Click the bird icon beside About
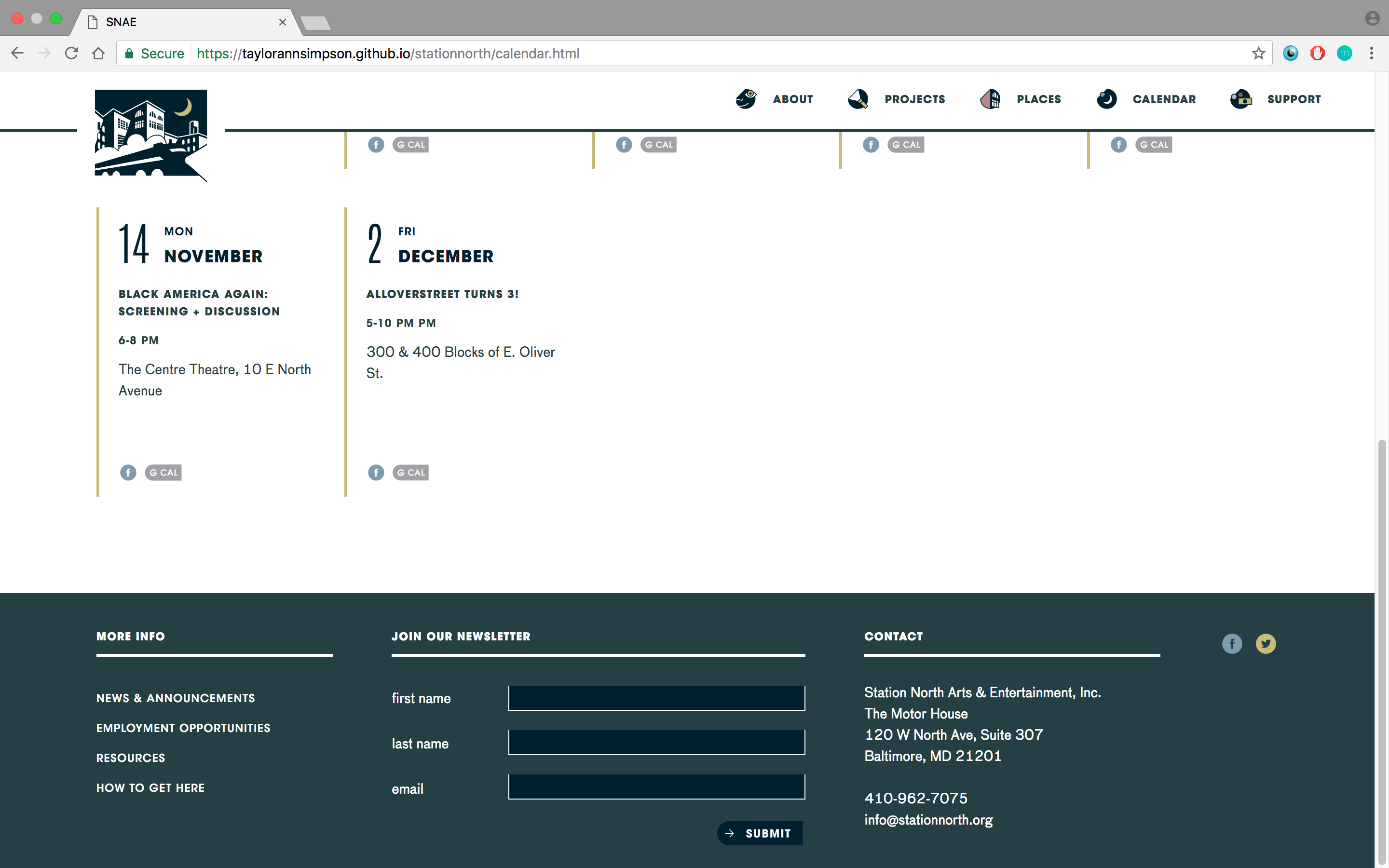Screen dimensions: 1389x868 click(x=746, y=99)
